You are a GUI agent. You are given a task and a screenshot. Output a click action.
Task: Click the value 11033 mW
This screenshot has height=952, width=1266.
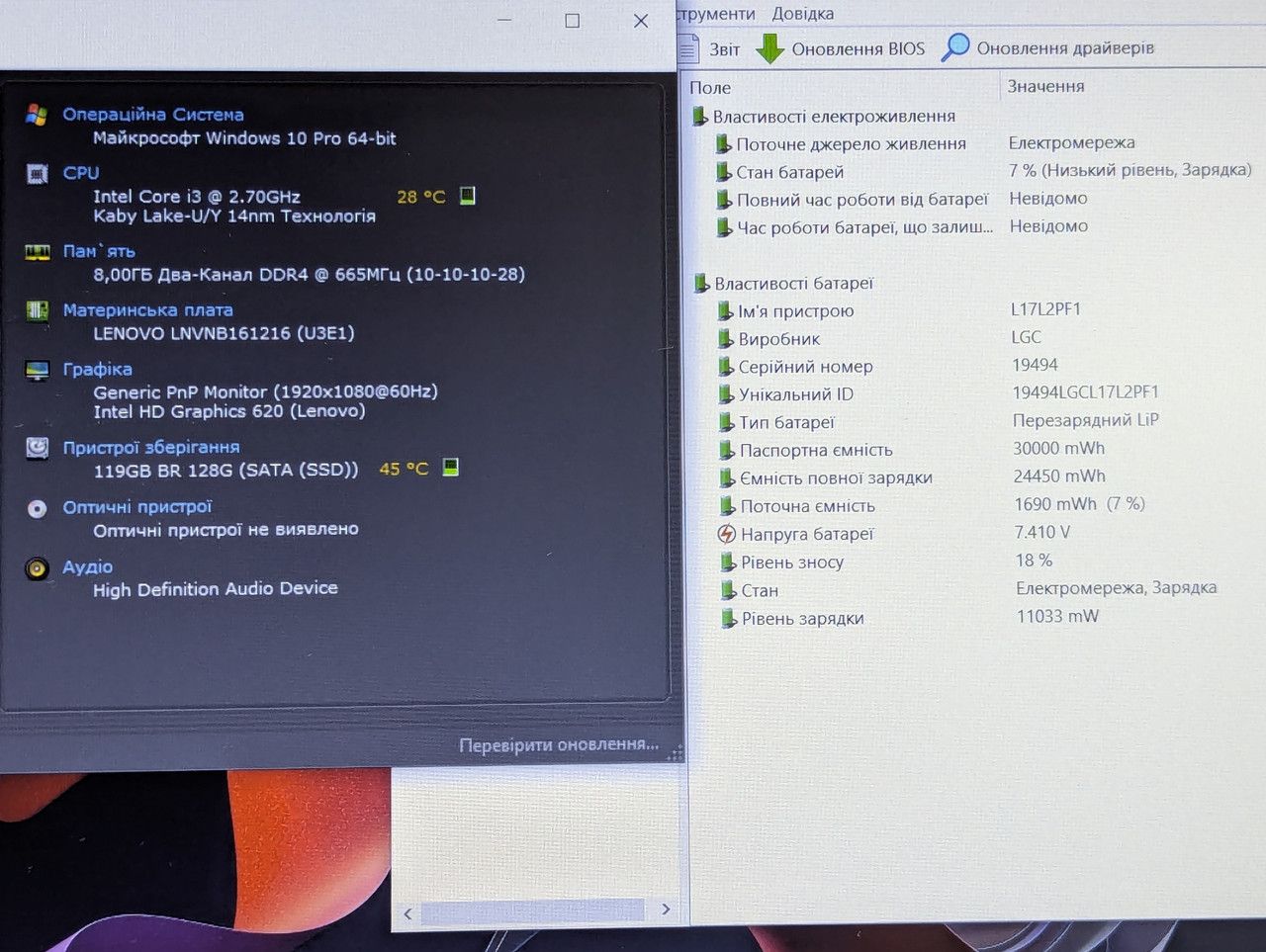coord(1057,617)
